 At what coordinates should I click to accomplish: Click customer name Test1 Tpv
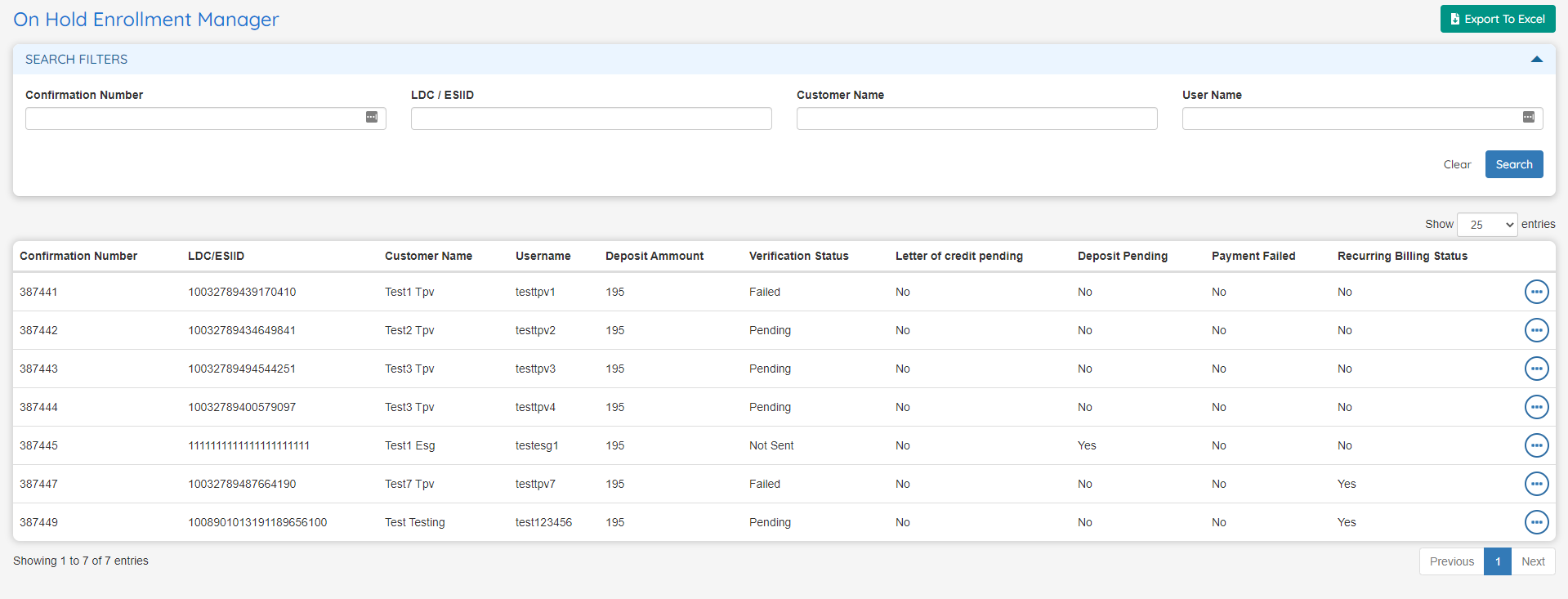pyautogui.click(x=409, y=292)
